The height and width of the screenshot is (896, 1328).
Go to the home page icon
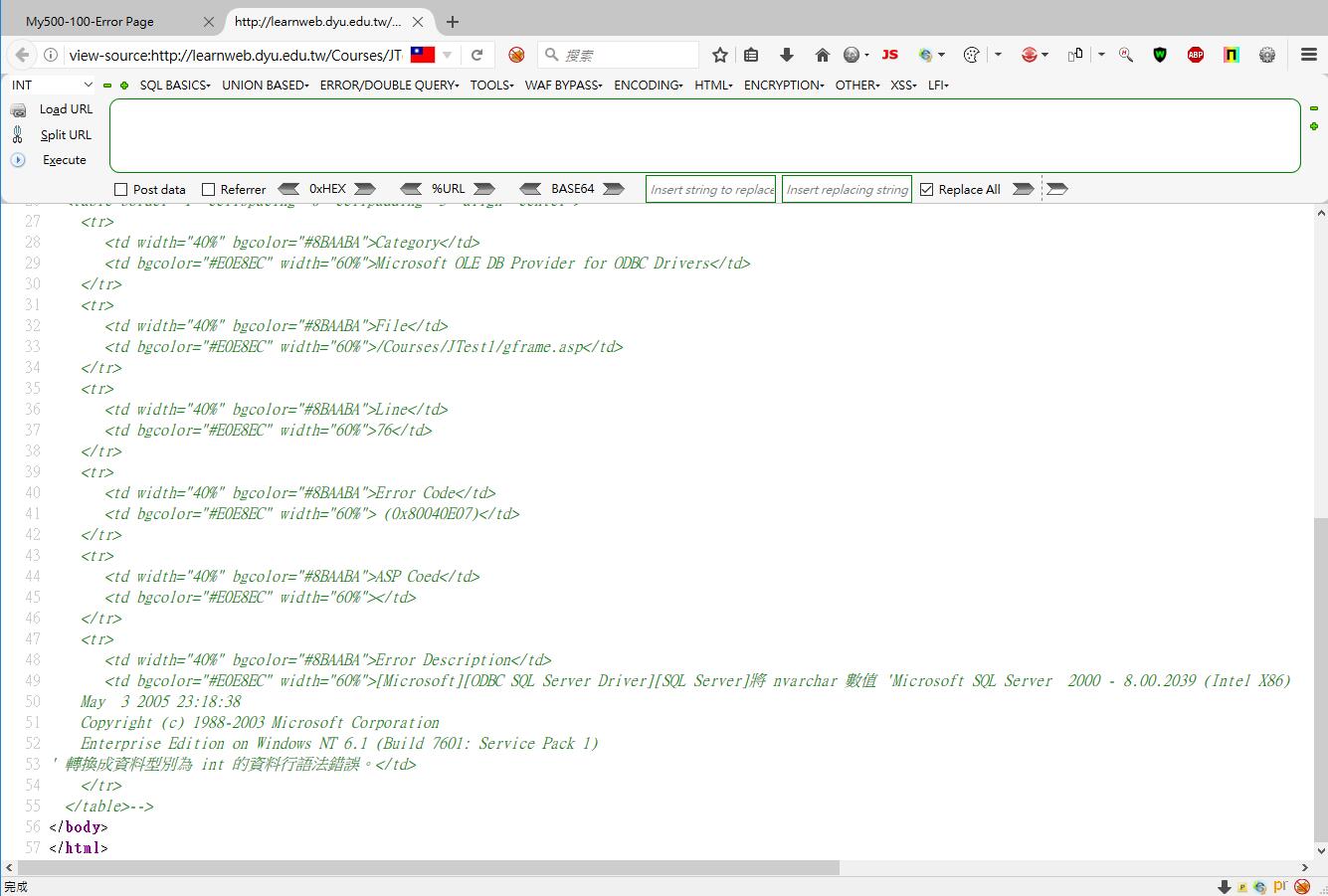[822, 55]
